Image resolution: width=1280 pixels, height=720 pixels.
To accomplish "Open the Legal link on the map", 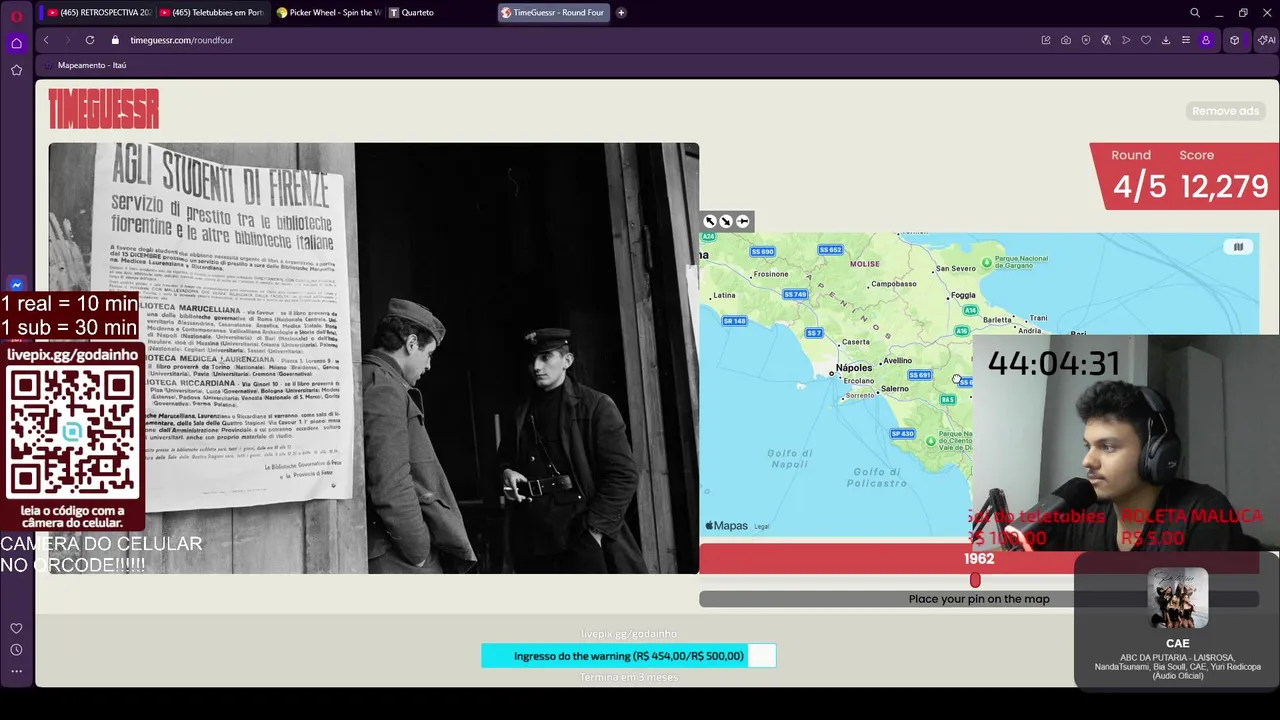I will pyautogui.click(x=761, y=526).
